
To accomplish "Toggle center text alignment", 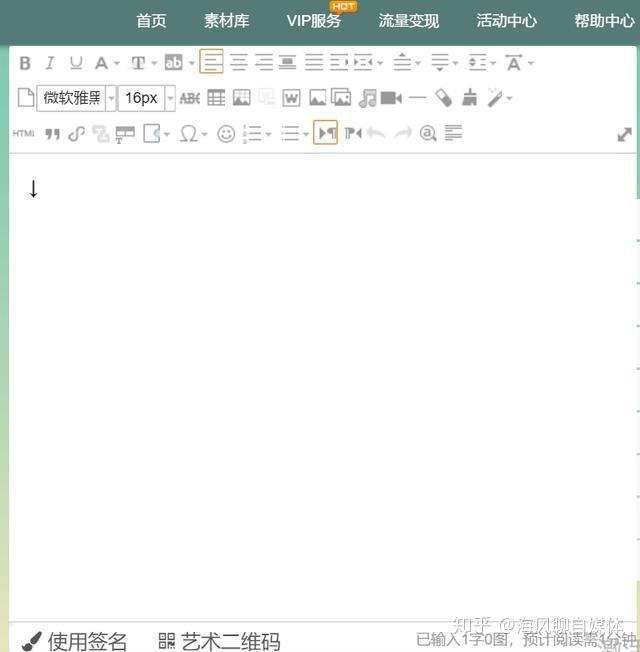I will coord(239,63).
